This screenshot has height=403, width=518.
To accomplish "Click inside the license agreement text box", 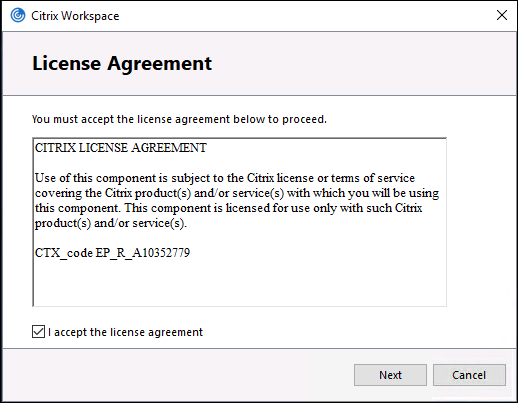I will tap(239, 222).
